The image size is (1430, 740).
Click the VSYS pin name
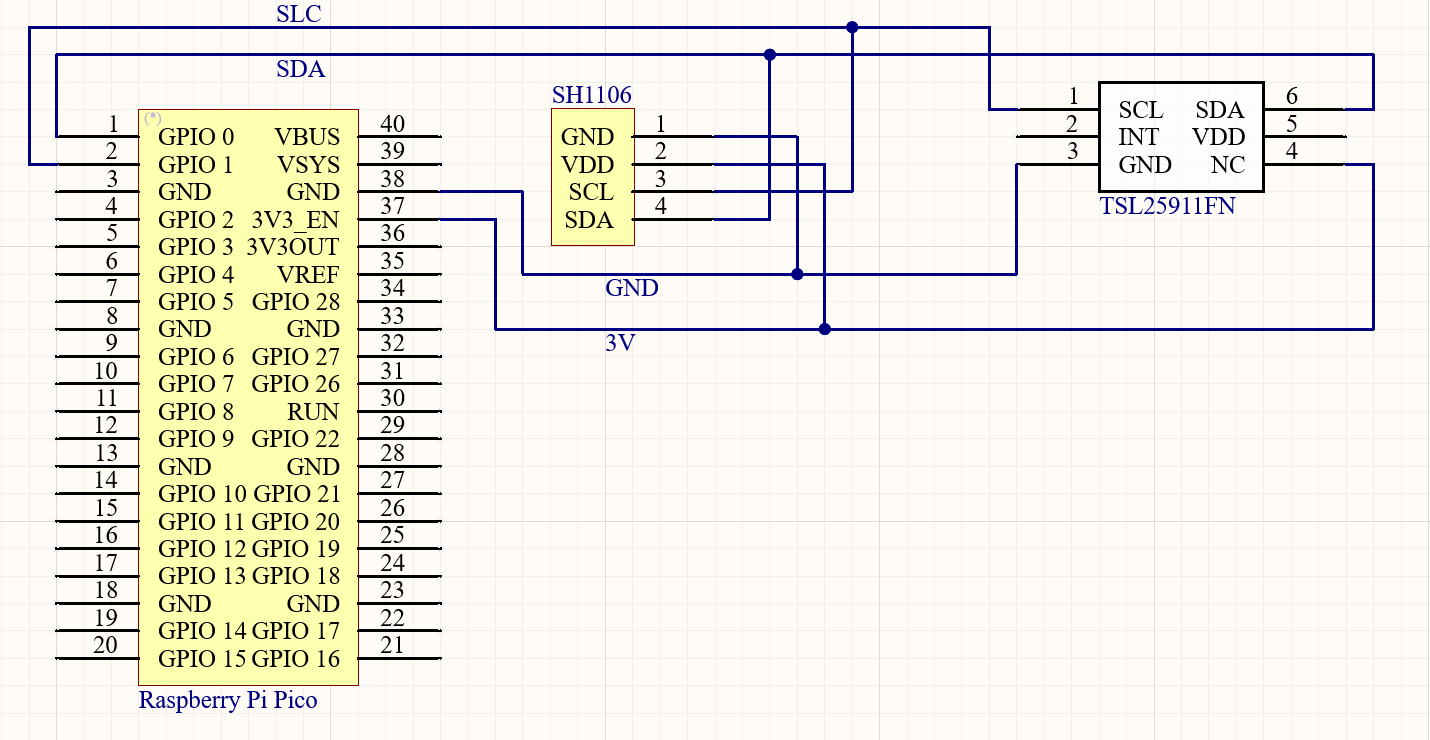click(x=308, y=165)
